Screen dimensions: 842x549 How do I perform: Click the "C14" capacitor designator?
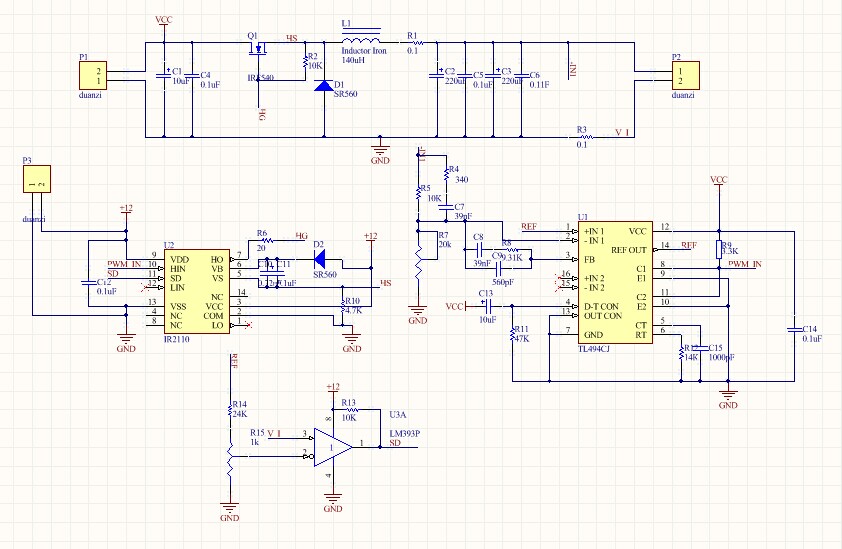pyautogui.click(x=809, y=329)
